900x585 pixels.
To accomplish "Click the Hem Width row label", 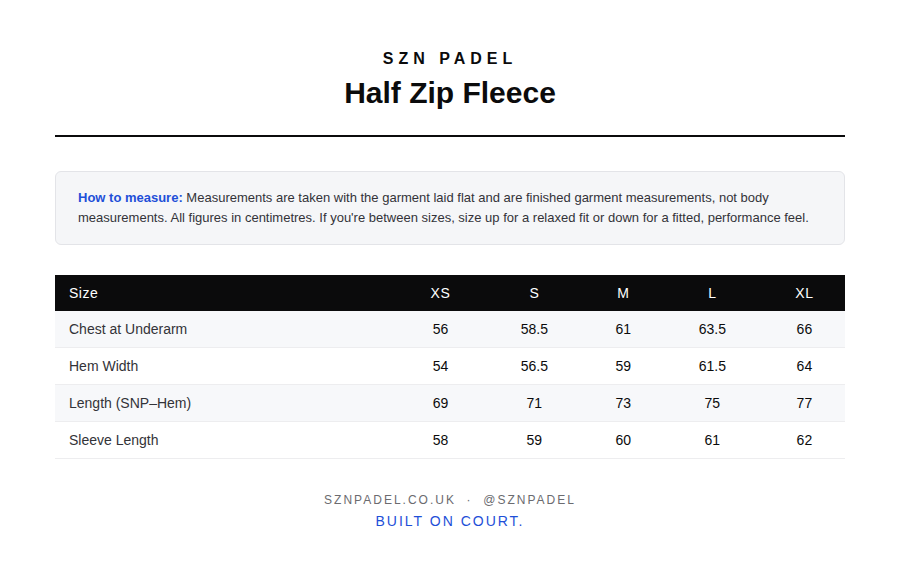I will tap(103, 366).
